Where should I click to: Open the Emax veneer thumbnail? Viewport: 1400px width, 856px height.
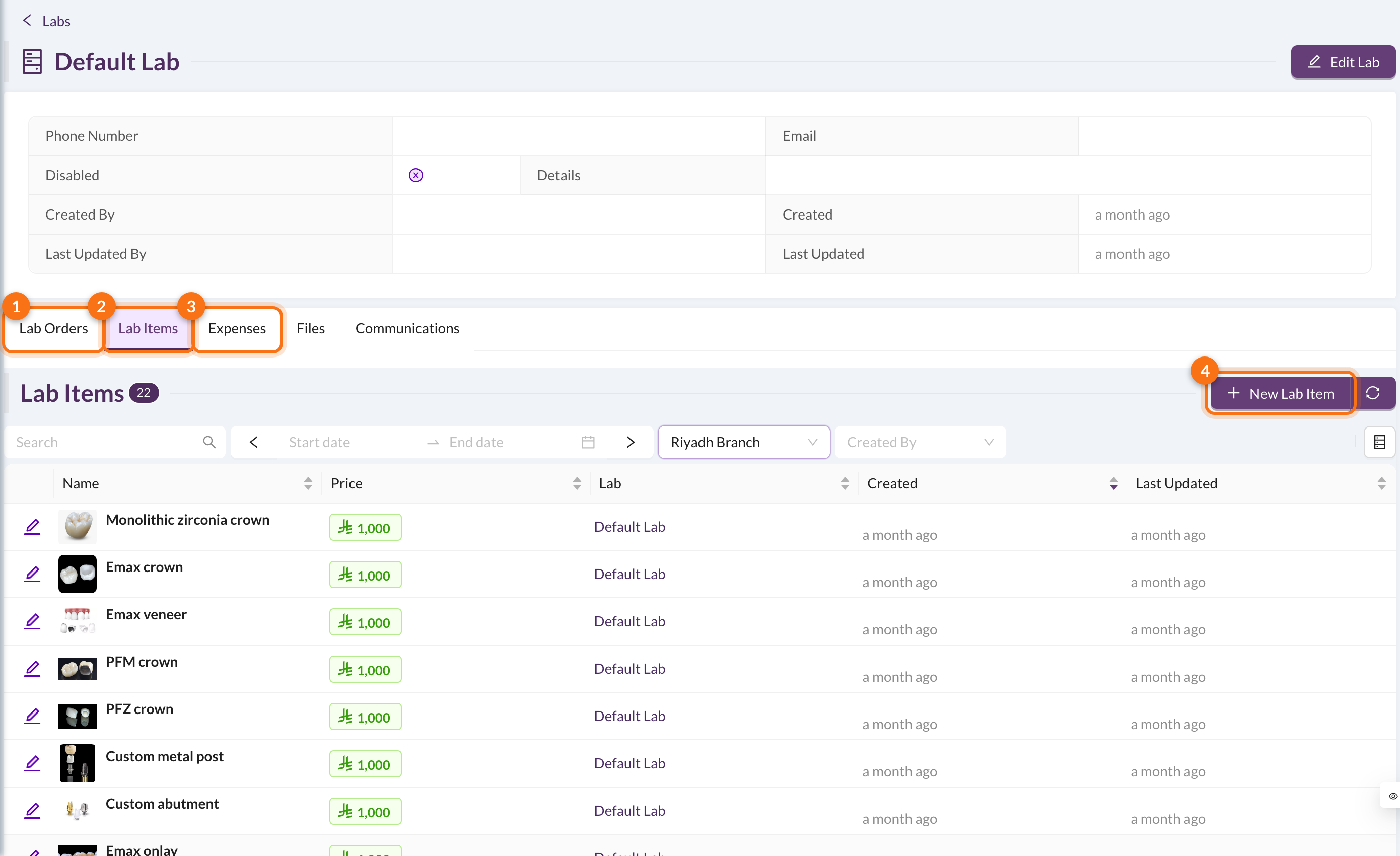tap(77, 621)
